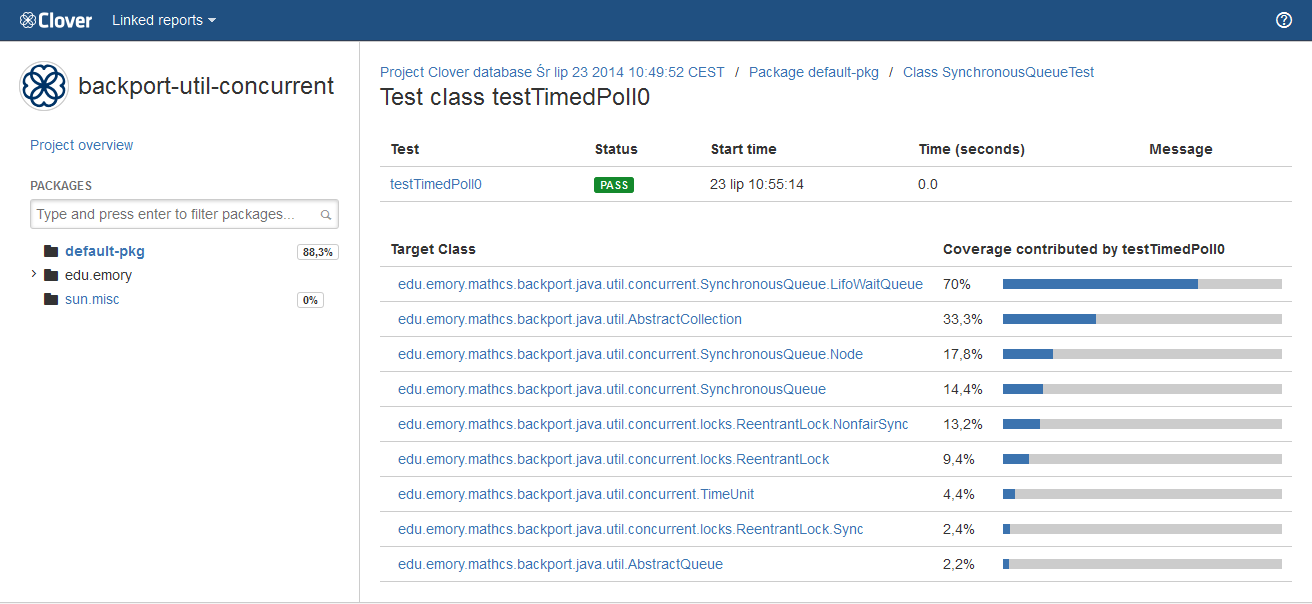The width and height of the screenshot is (1312, 604).
Task: Click the 88,3% coverage badge for default-pkg
Action: point(317,252)
